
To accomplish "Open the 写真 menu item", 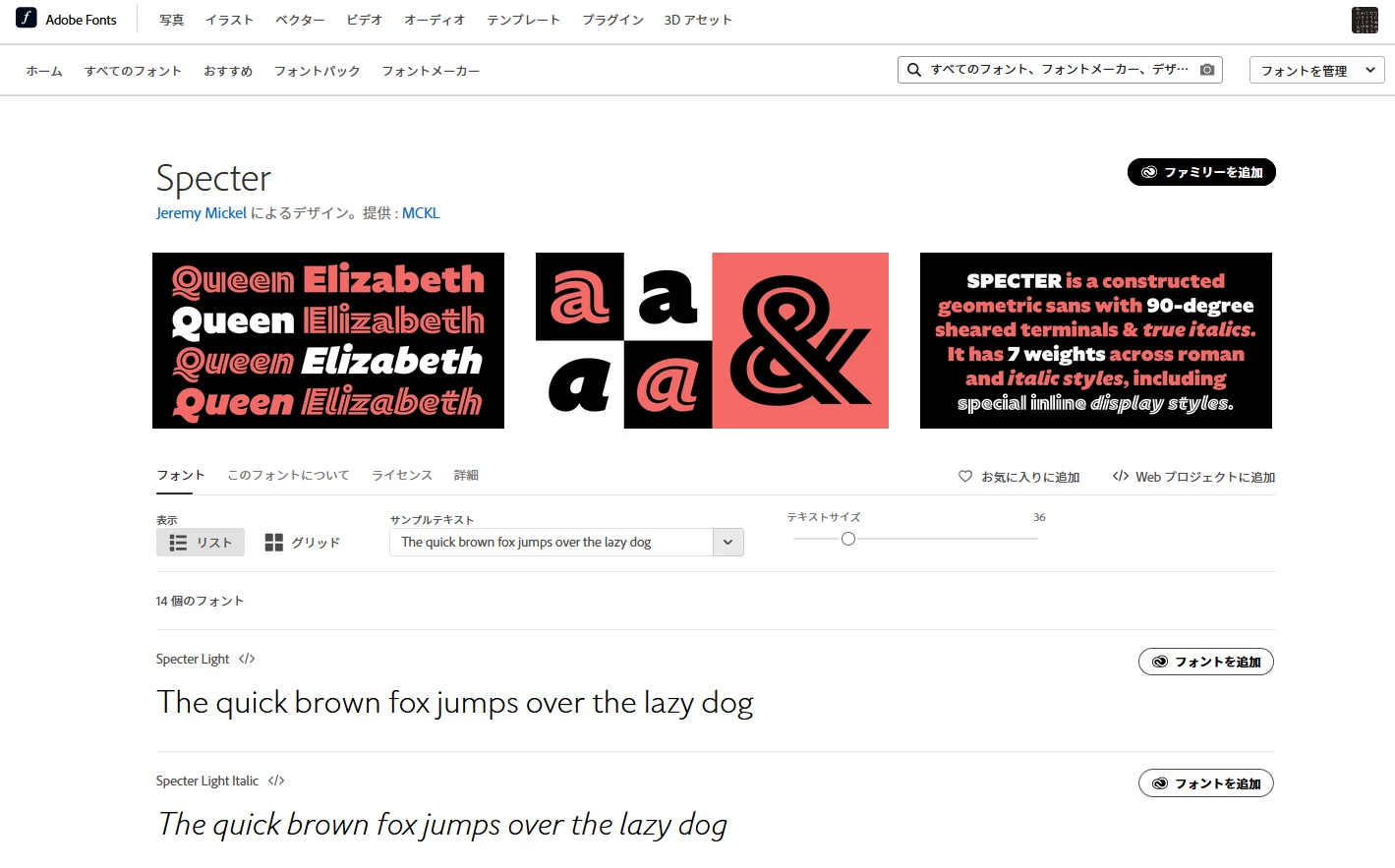I will pyautogui.click(x=172, y=20).
